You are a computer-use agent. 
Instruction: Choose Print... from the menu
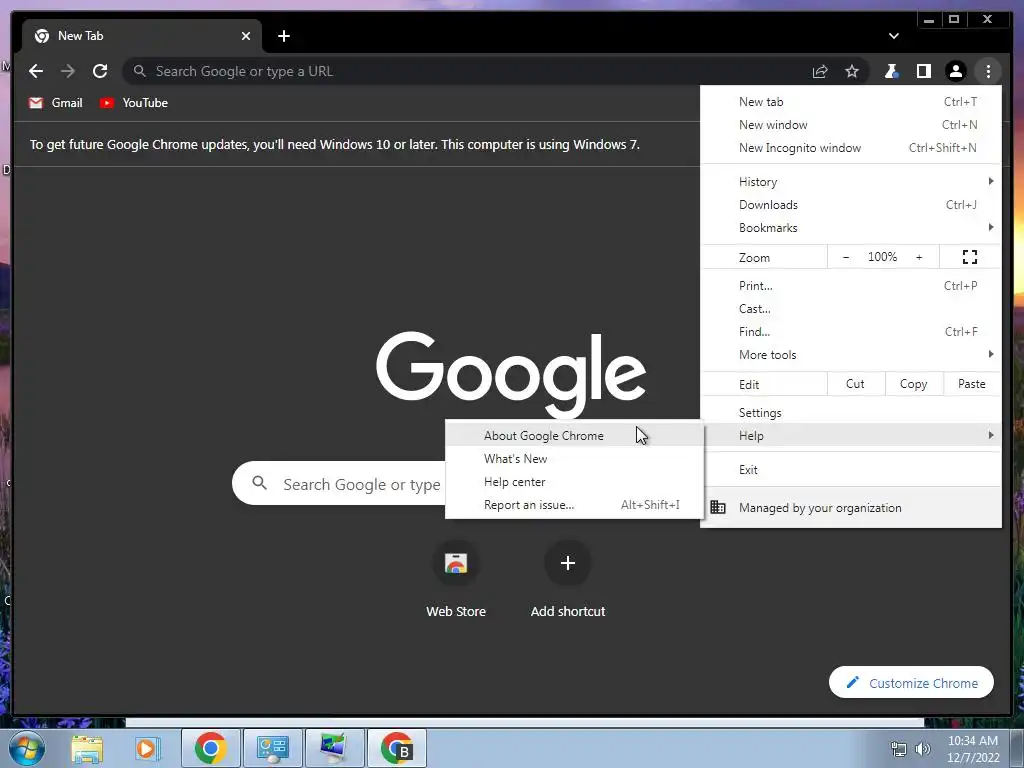coord(851,285)
